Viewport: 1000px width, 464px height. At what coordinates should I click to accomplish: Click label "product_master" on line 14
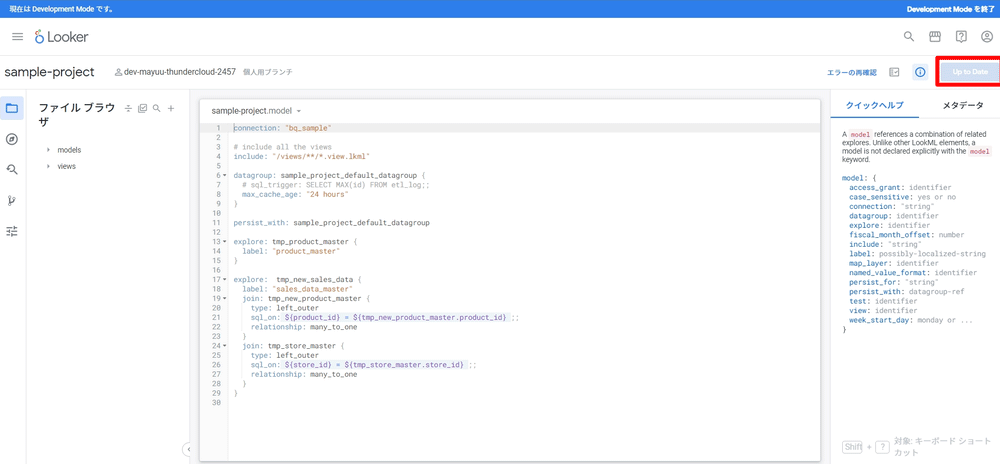(x=291, y=252)
